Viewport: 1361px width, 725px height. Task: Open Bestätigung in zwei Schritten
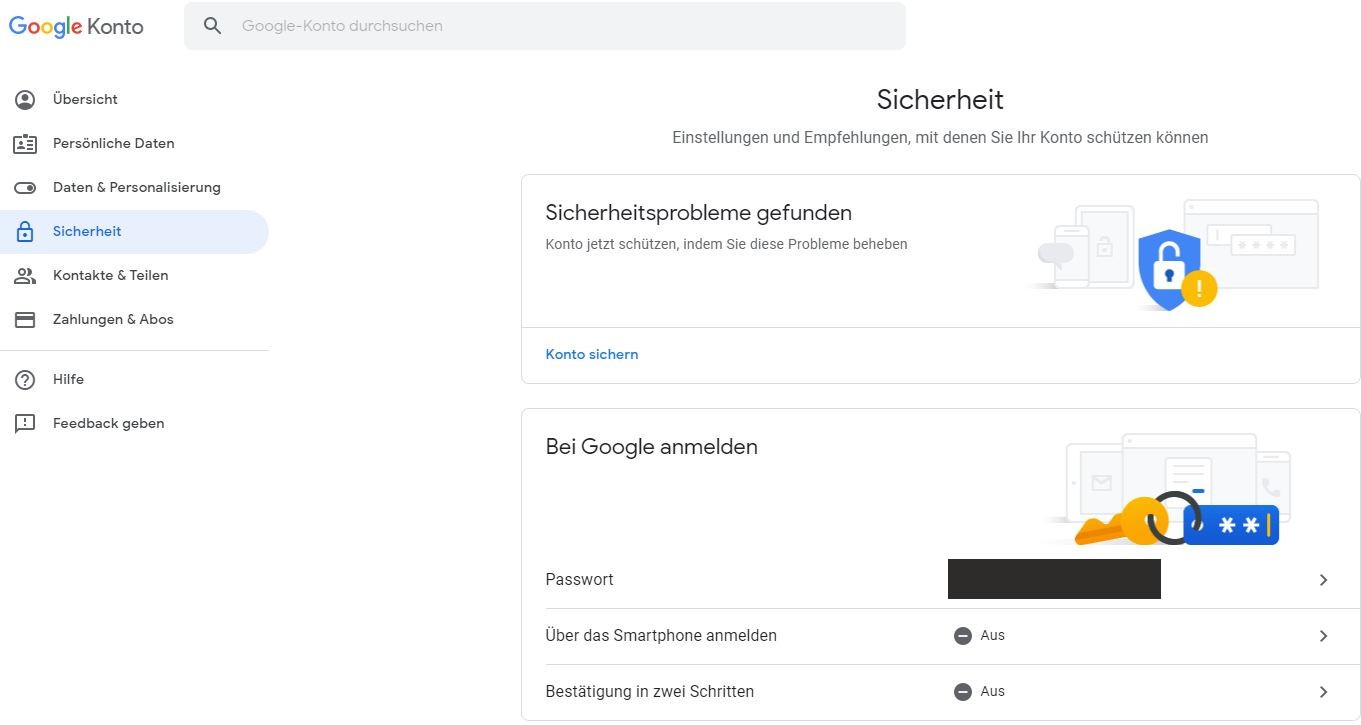pyautogui.click(x=940, y=692)
